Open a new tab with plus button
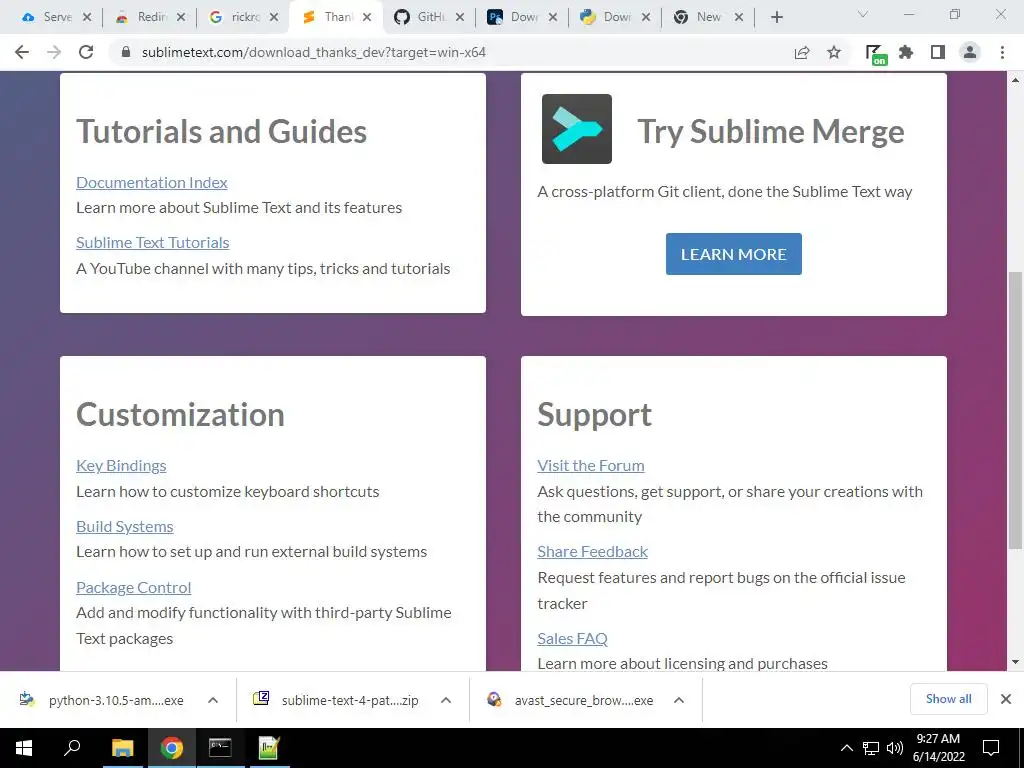The image size is (1024, 768). (x=776, y=17)
